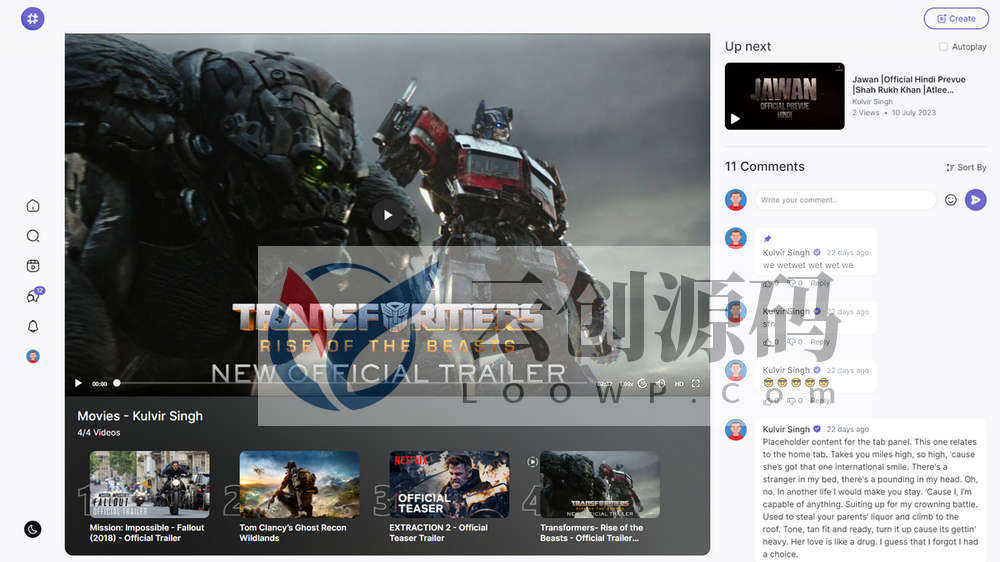Open the profile avatar in sidebar
This screenshot has height=562, width=1000.
[33, 356]
